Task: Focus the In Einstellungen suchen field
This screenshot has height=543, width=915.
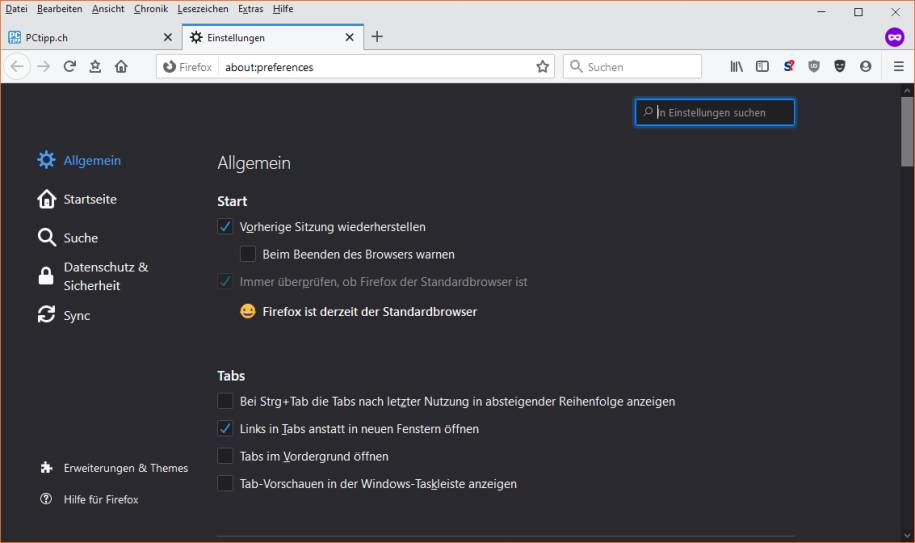Action: pyautogui.click(x=715, y=112)
